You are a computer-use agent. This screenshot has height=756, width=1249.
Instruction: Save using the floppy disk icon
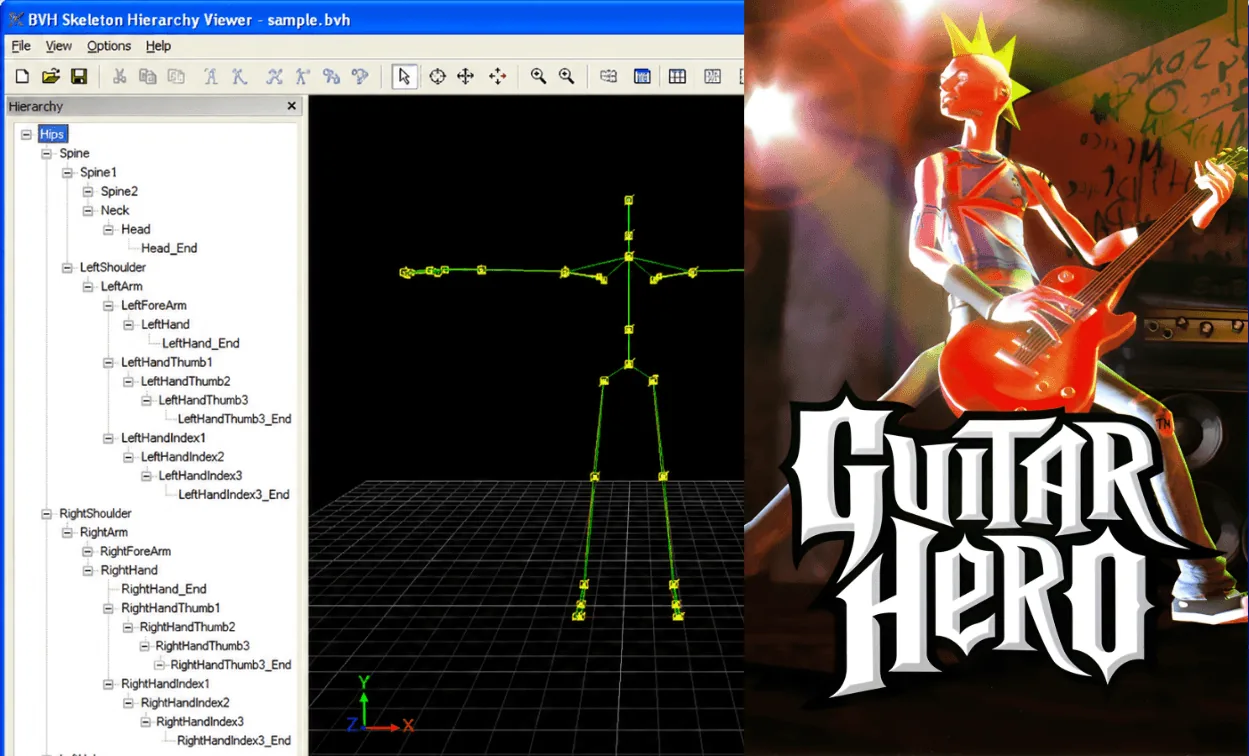point(79,76)
